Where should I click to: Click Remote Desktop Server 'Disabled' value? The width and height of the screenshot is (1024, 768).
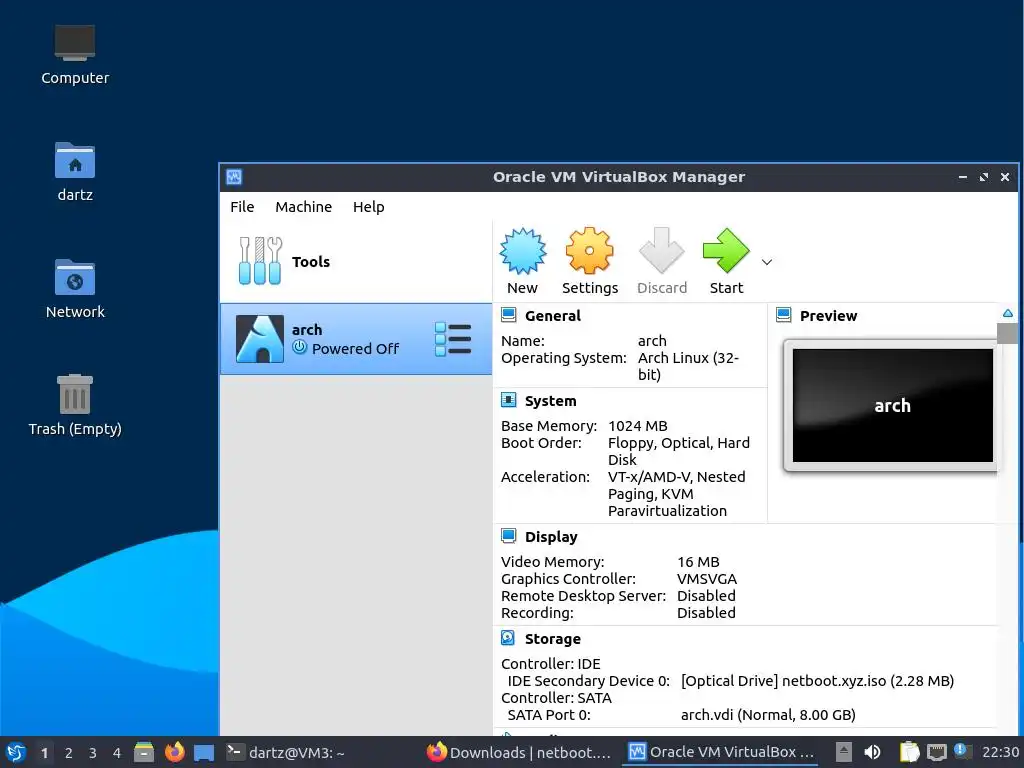(x=706, y=596)
